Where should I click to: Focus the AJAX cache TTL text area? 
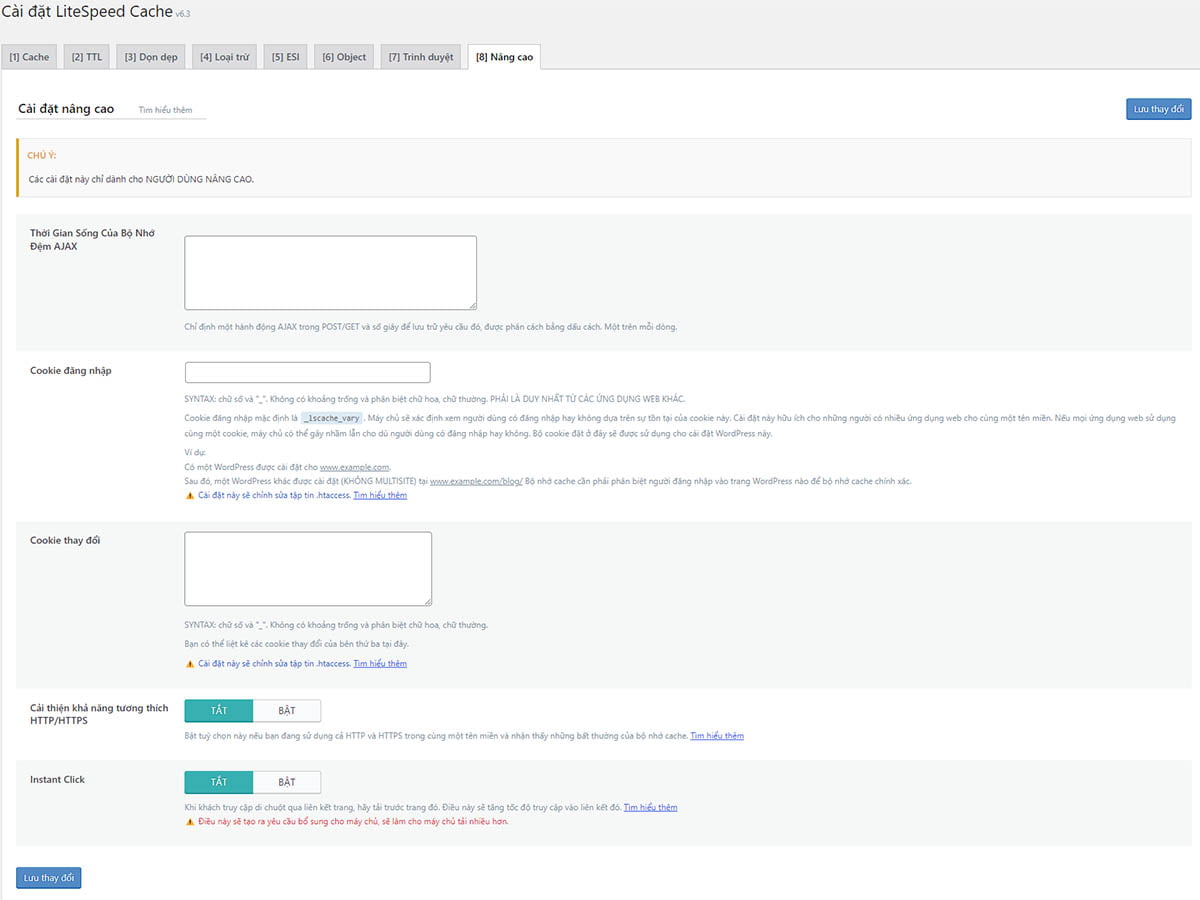(x=331, y=273)
